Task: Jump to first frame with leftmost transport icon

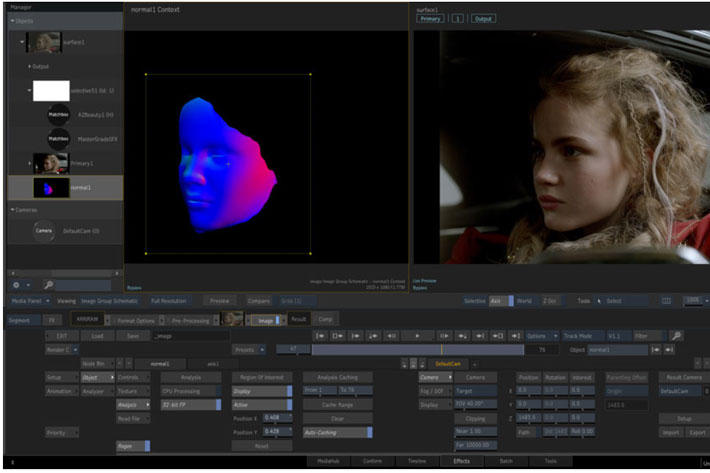Action: (x=320, y=336)
